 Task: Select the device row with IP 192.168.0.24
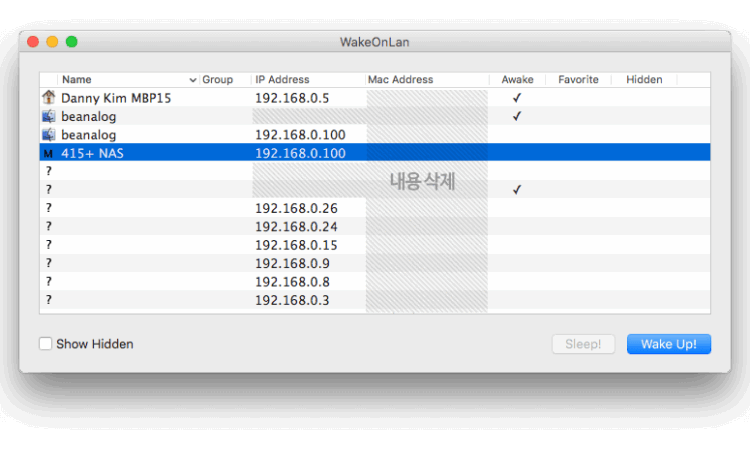[282, 227]
